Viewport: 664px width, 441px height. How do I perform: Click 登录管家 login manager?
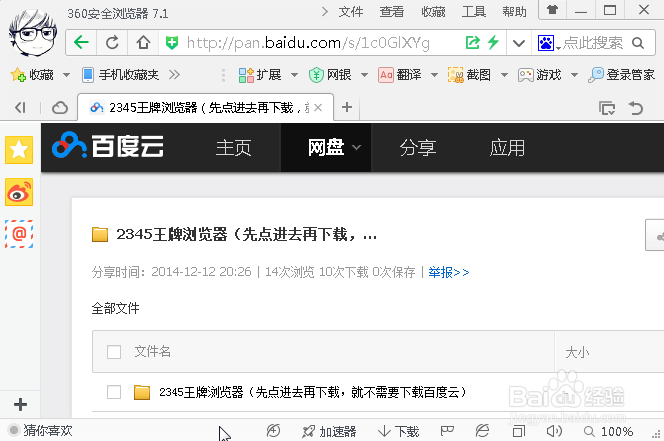tap(622, 75)
